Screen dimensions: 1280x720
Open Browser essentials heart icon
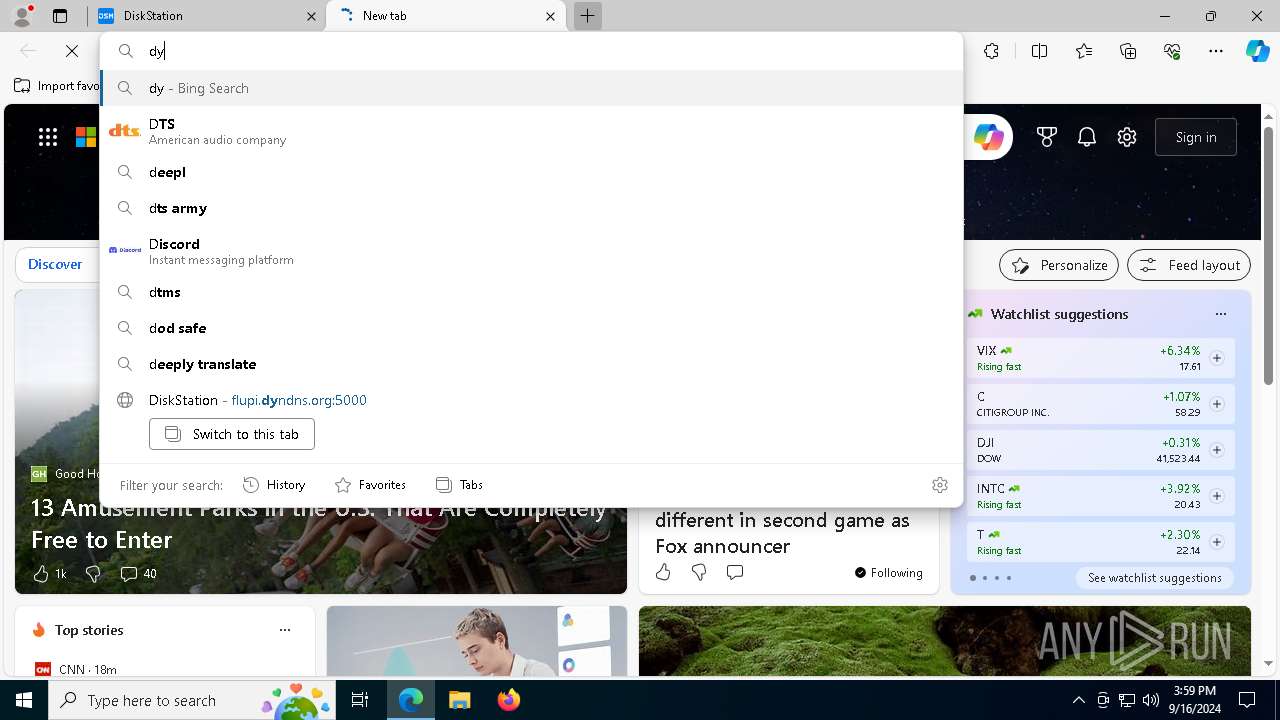(x=1172, y=51)
